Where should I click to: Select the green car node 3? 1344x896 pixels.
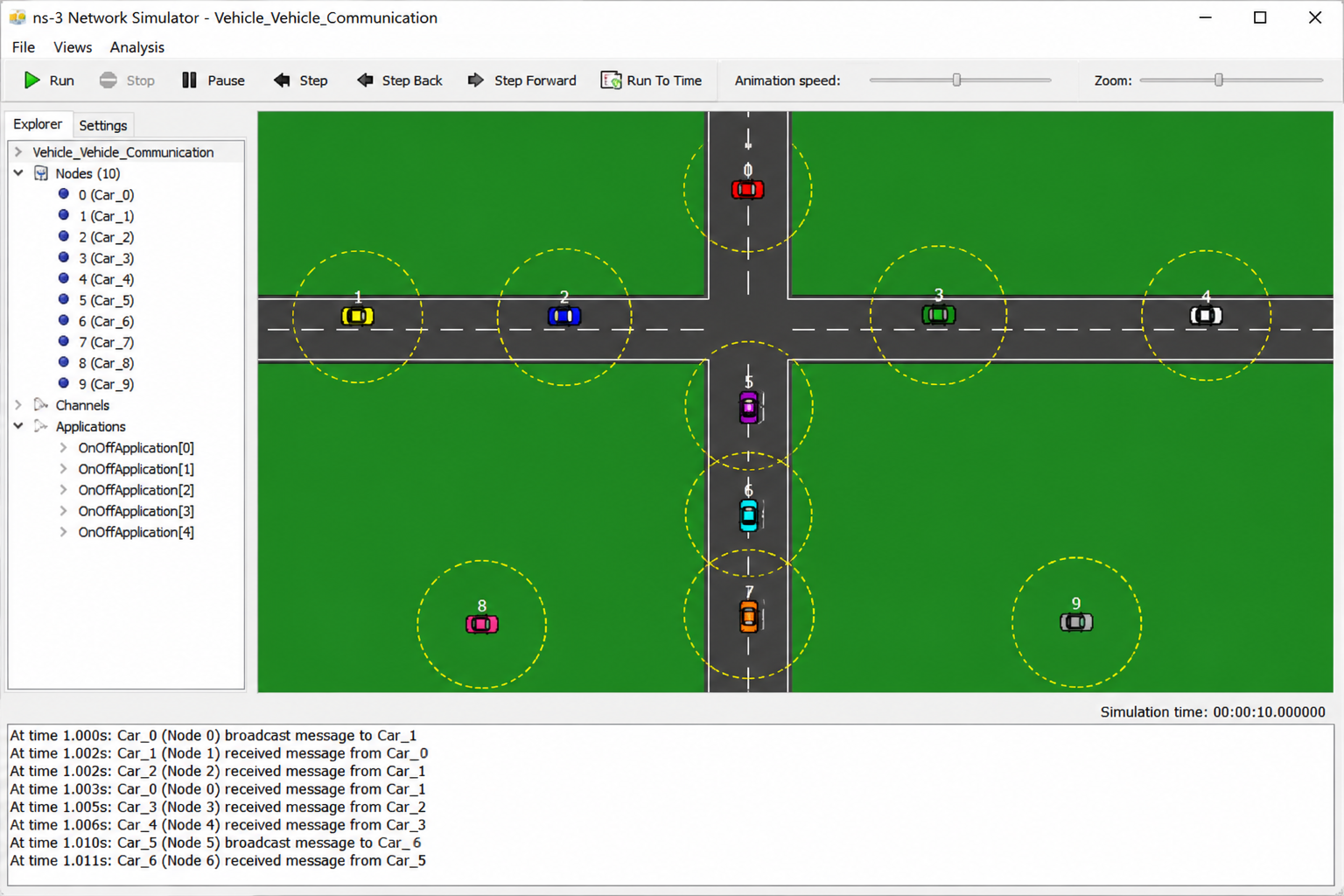click(x=939, y=314)
